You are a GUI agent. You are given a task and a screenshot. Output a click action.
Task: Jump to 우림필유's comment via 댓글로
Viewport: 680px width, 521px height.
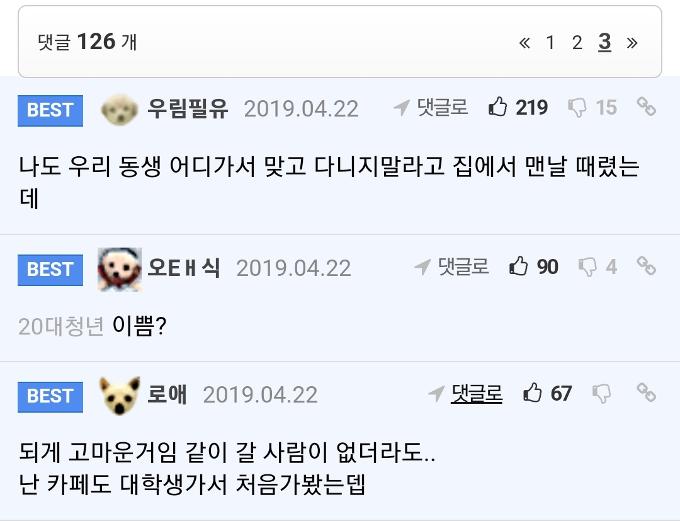(431, 108)
